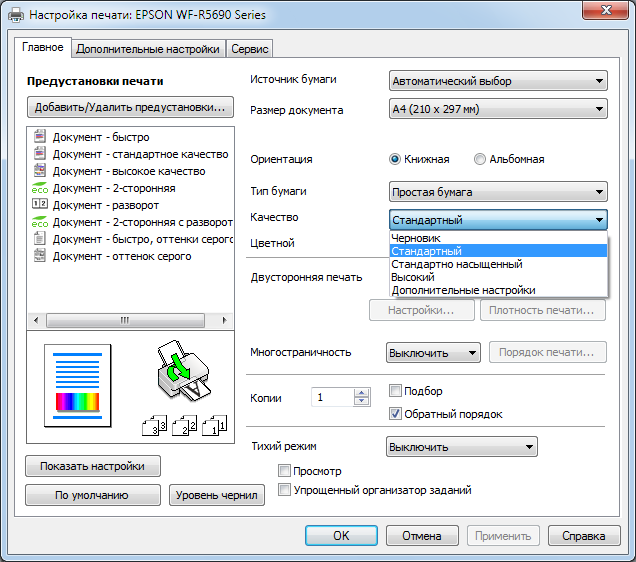Open the Тихий режим dropdown
Image resolution: width=636 pixels, height=562 pixels.
point(462,447)
